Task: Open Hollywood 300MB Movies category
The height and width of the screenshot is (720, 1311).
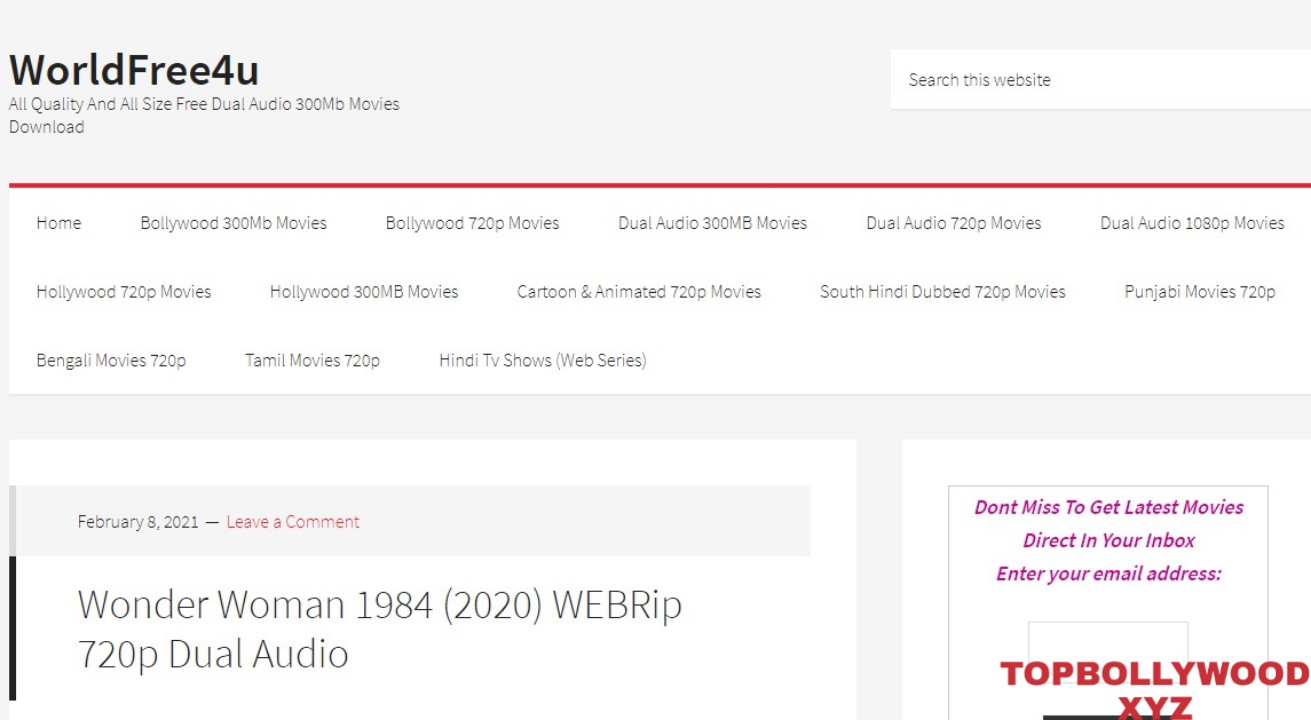Action: point(364,292)
